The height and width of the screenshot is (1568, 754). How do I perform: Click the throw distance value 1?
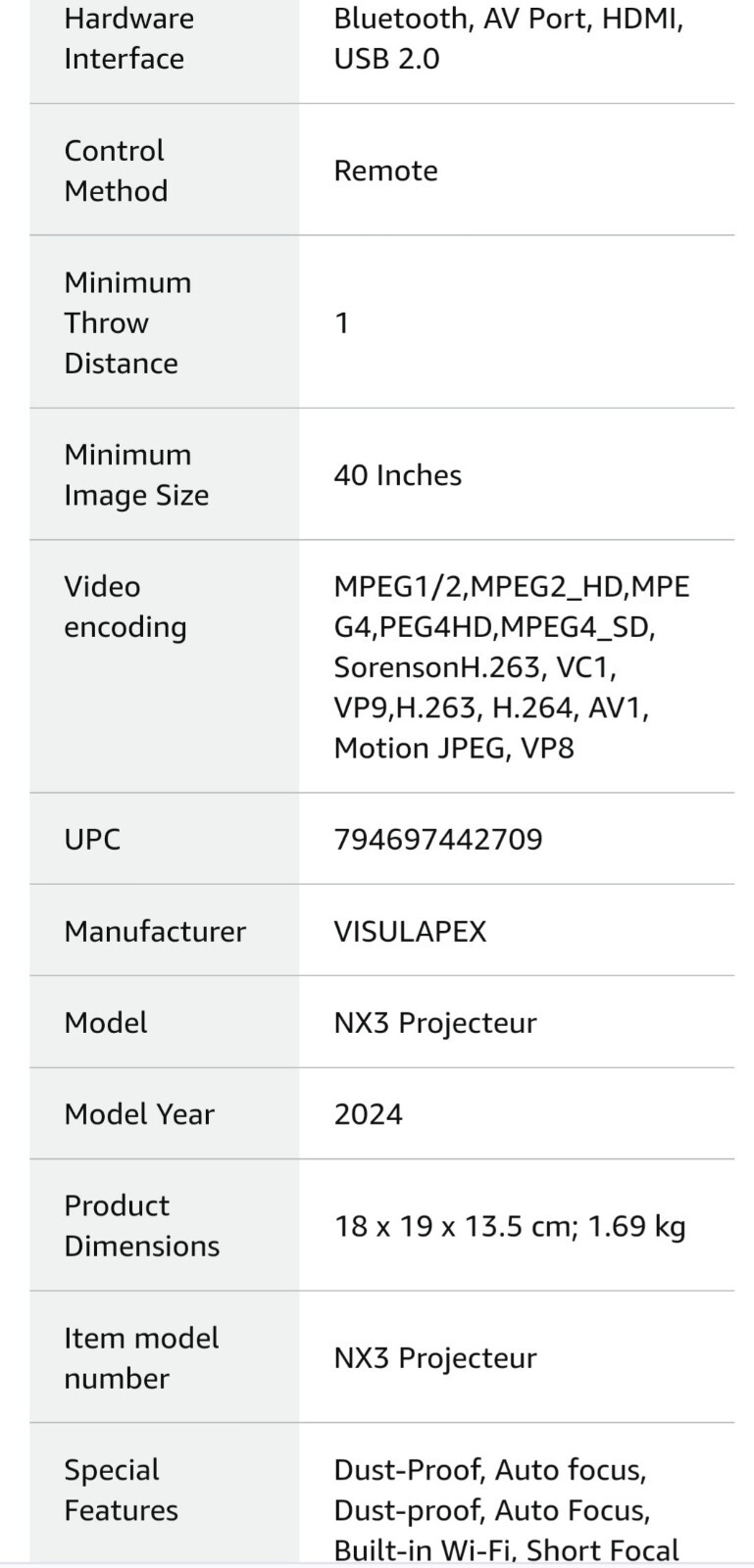coord(342,322)
